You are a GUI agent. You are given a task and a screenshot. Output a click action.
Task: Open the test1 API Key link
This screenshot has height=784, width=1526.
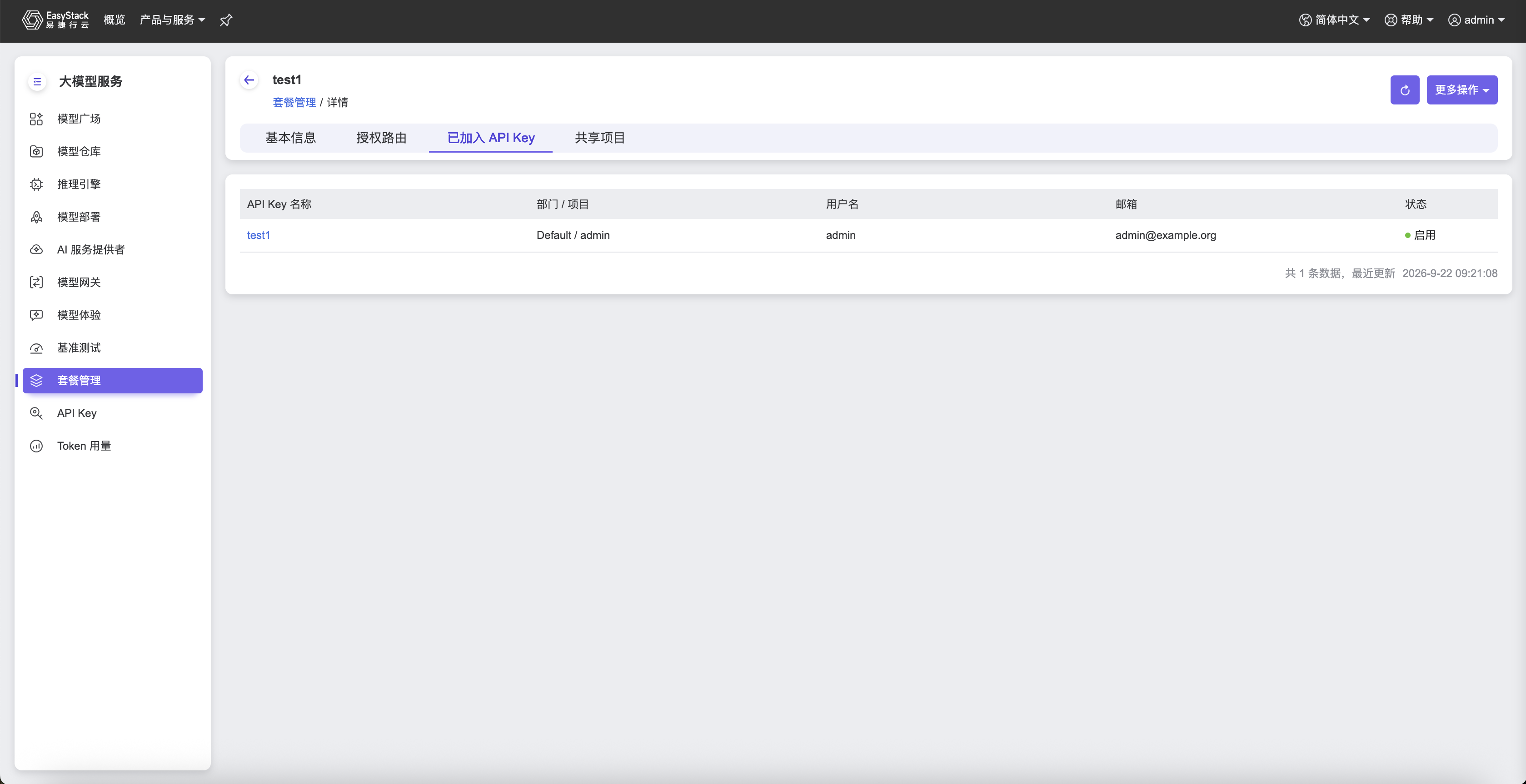coord(258,235)
